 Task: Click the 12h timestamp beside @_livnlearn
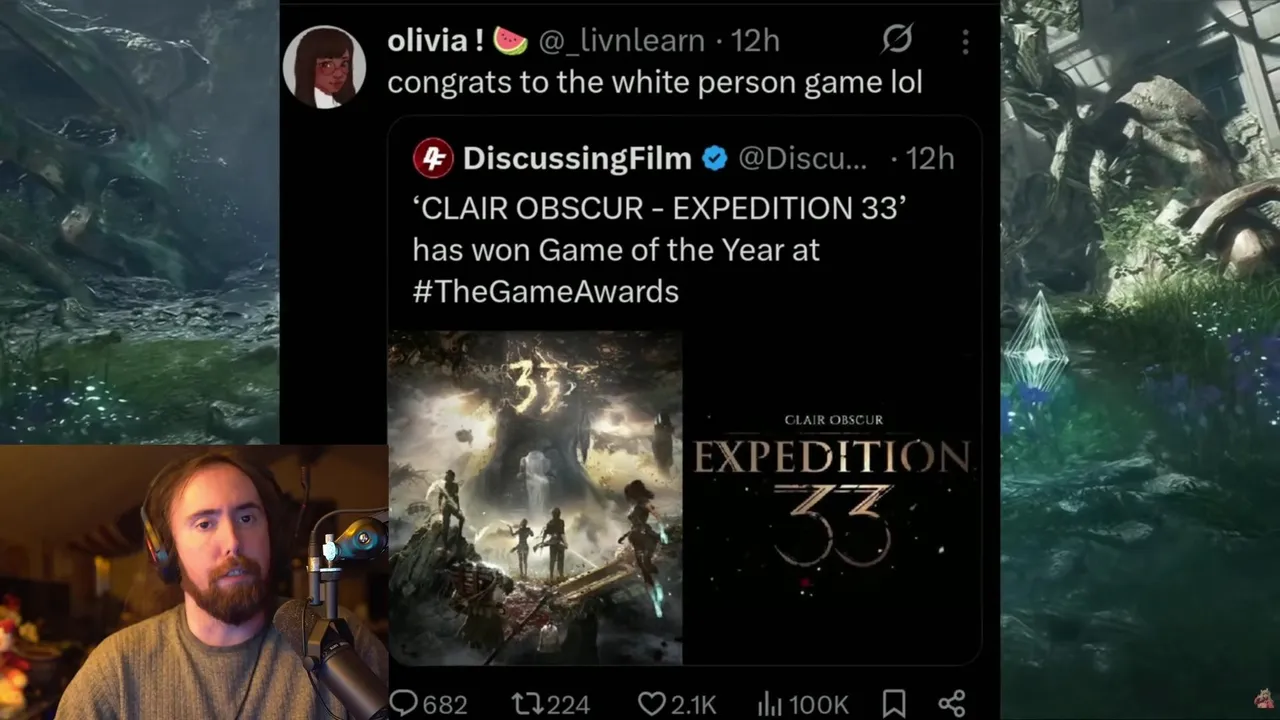click(755, 40)
